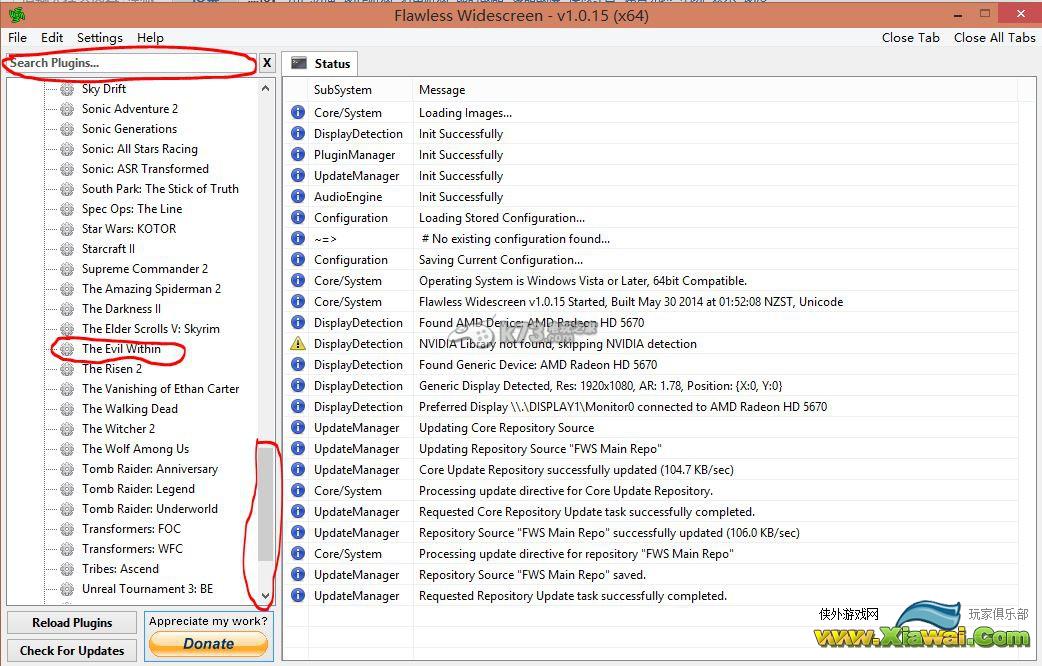Select The Risen 2 plugin

click(112, 369)
